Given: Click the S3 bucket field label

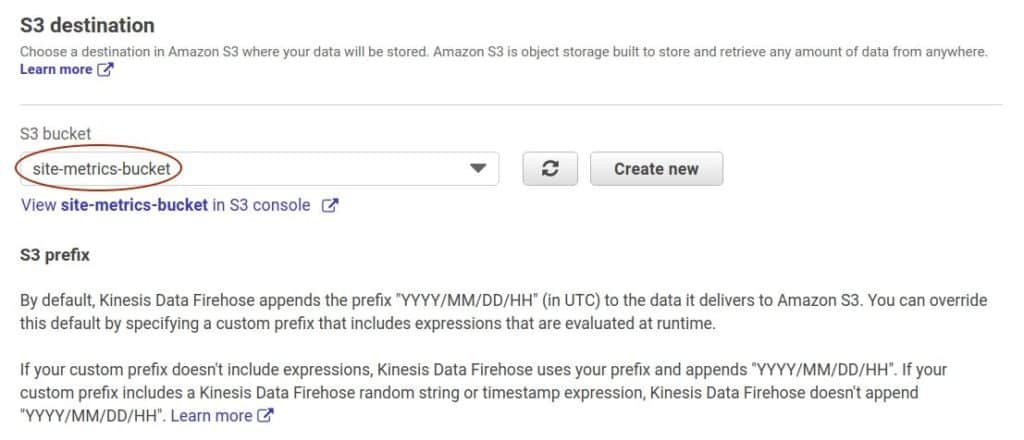Looking at the screenshot, I should pyautogui.click(x=56, y=134).
